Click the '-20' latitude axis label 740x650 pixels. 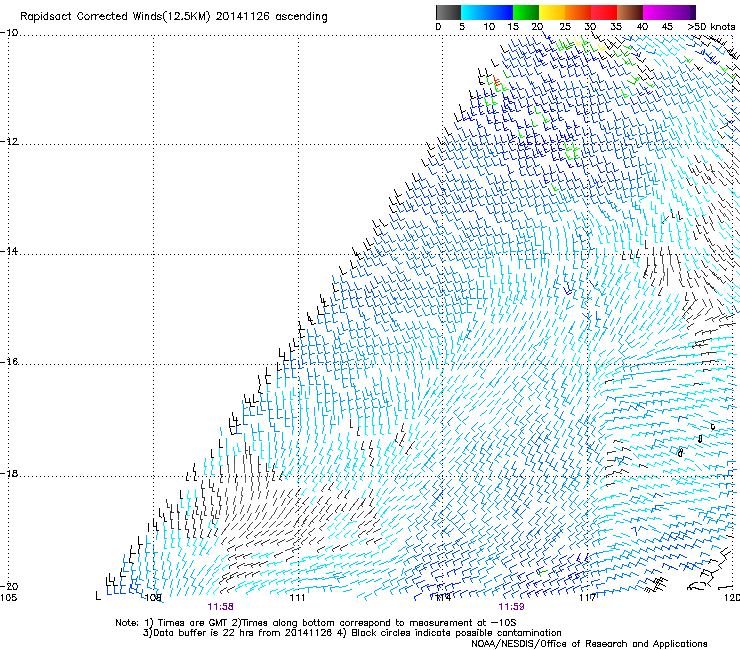[x=9, y=586]
